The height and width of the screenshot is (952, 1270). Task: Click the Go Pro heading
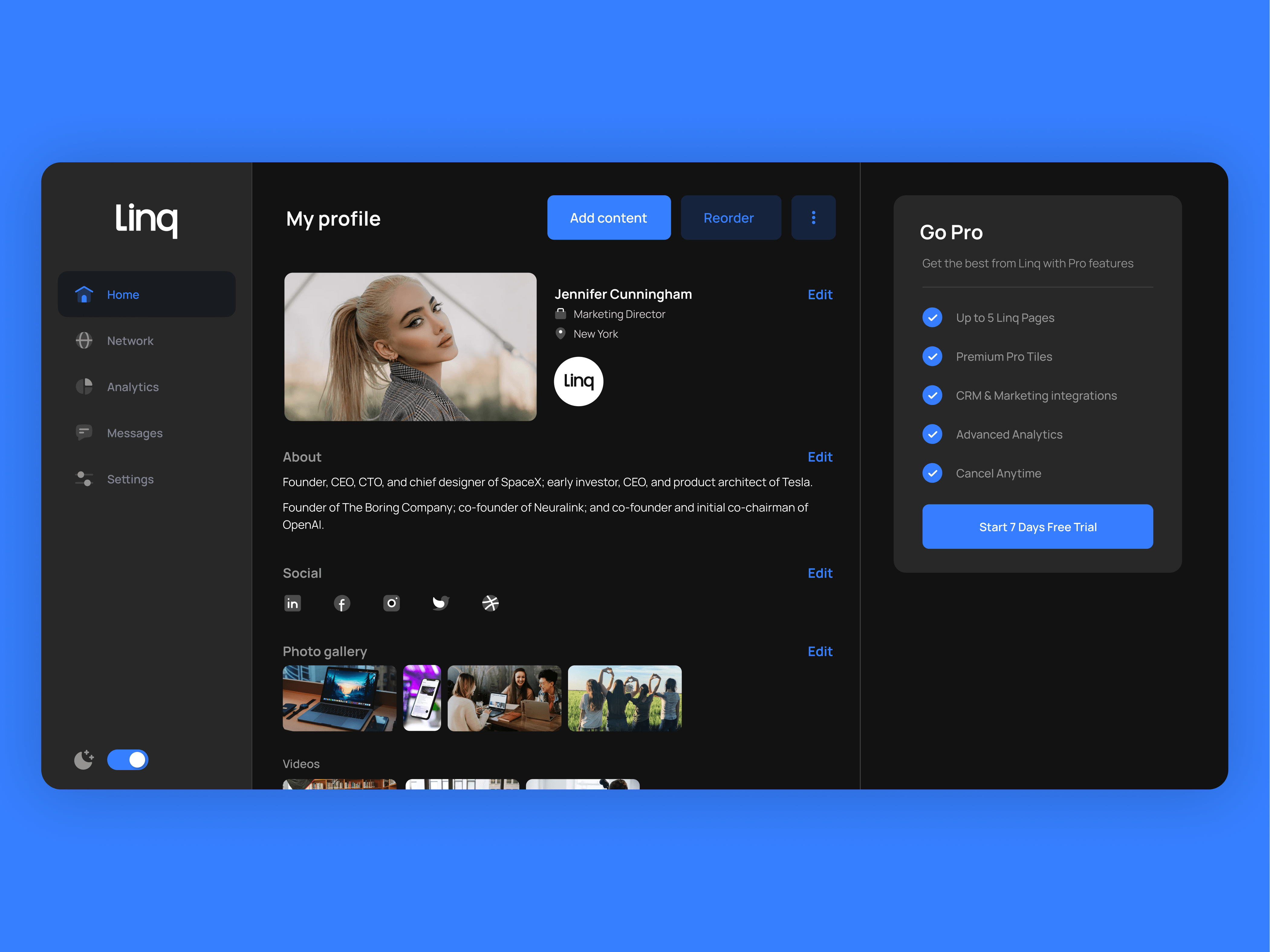tap(951, 232)
